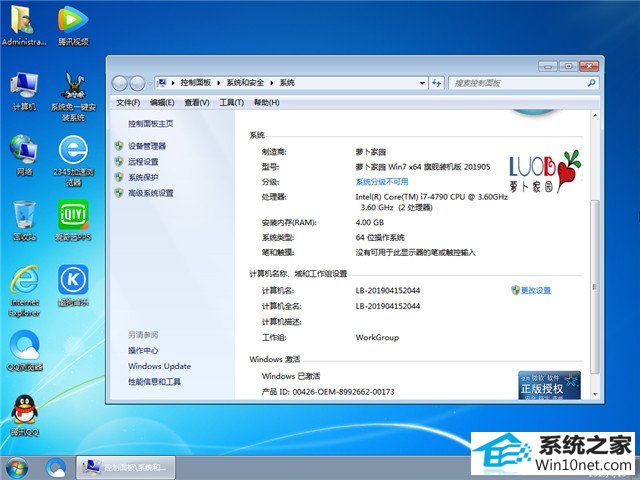Viewport: 640px width, 480px height.
Task: Open the 查看(V) menu
Action: coord(197,102)
